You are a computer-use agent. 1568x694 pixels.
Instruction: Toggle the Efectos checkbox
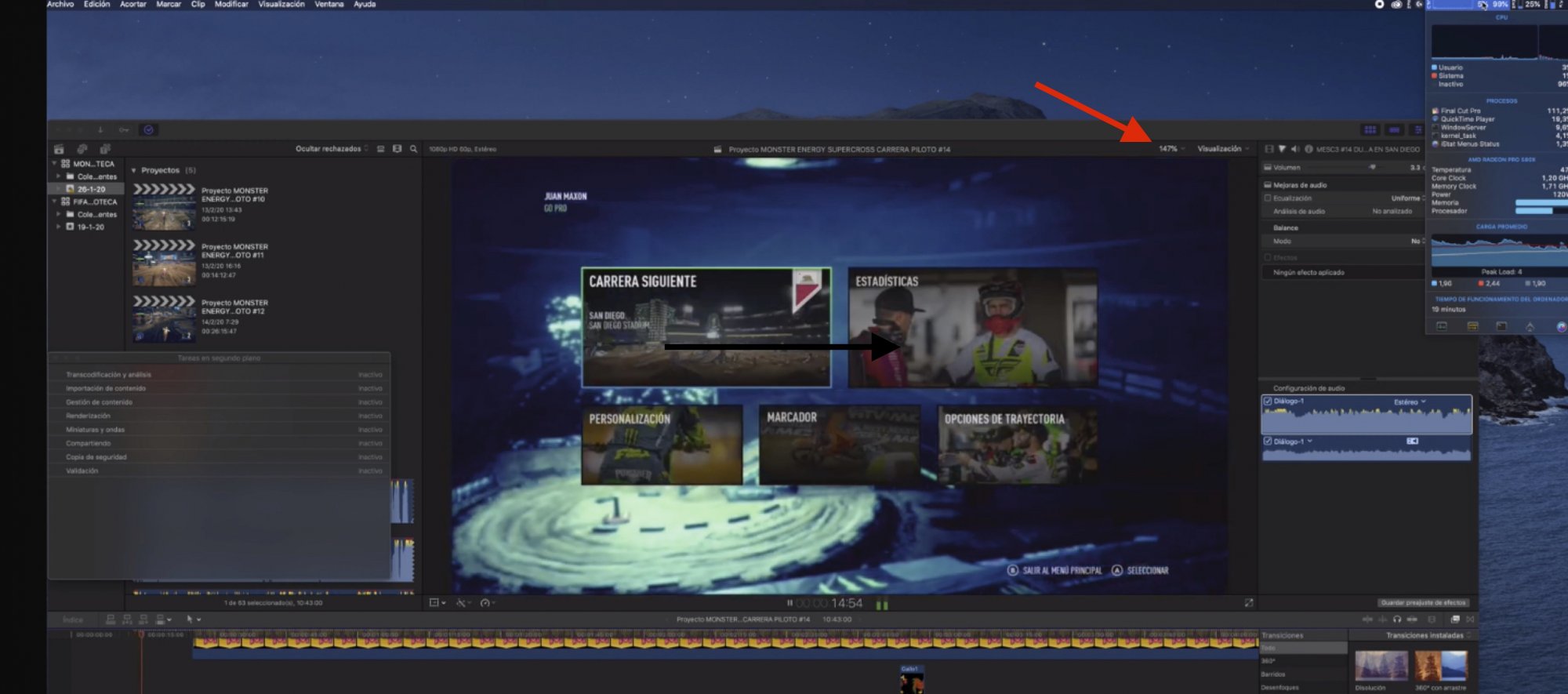click(x=1268, y=257)
